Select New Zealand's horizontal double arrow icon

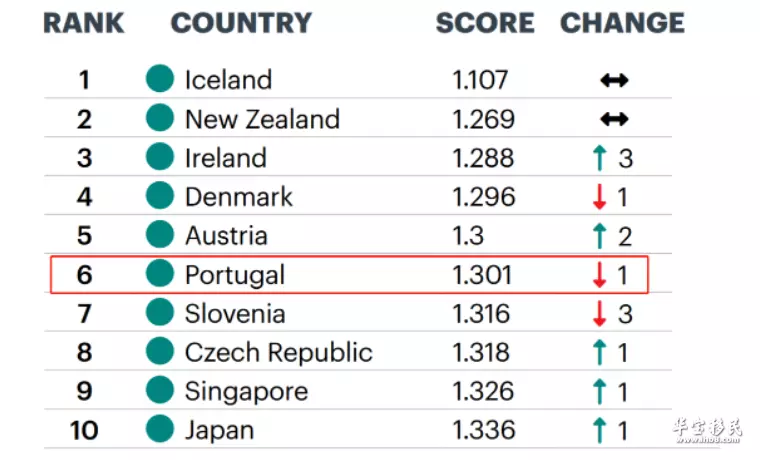tap(614, 119)
